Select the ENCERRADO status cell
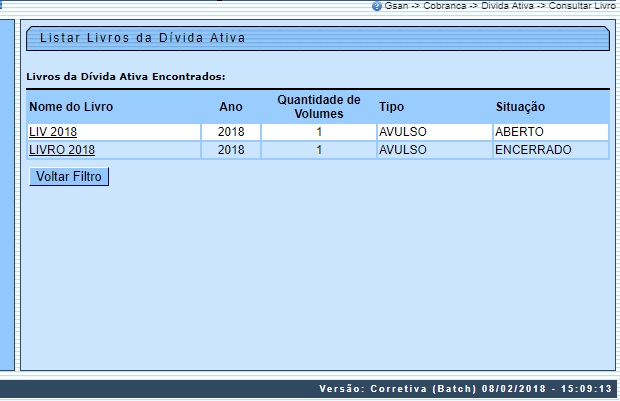The image size is (620, 401). (x=533, y=150)
